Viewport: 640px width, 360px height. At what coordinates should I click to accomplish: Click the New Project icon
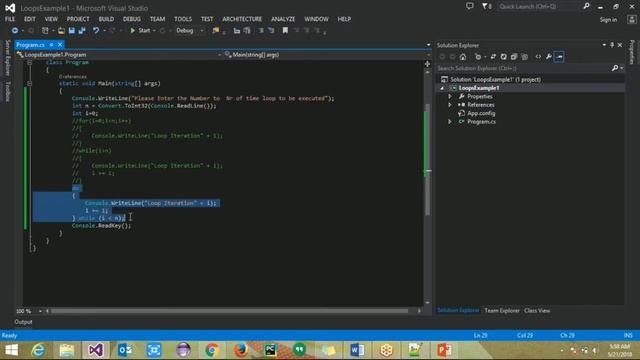point(45,31)
